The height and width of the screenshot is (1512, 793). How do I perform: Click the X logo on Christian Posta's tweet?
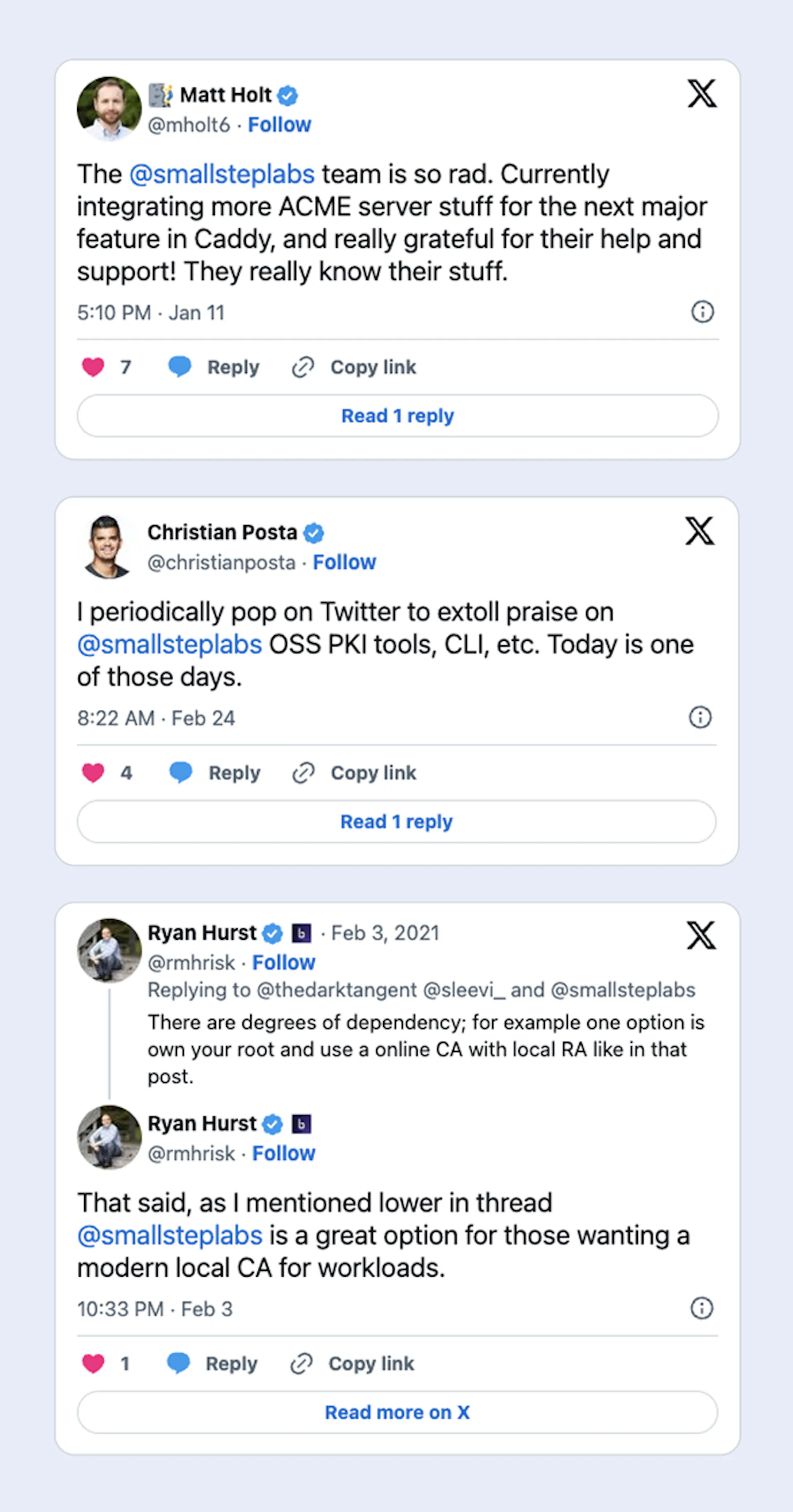pyautogui.click(x=700, y=531)
